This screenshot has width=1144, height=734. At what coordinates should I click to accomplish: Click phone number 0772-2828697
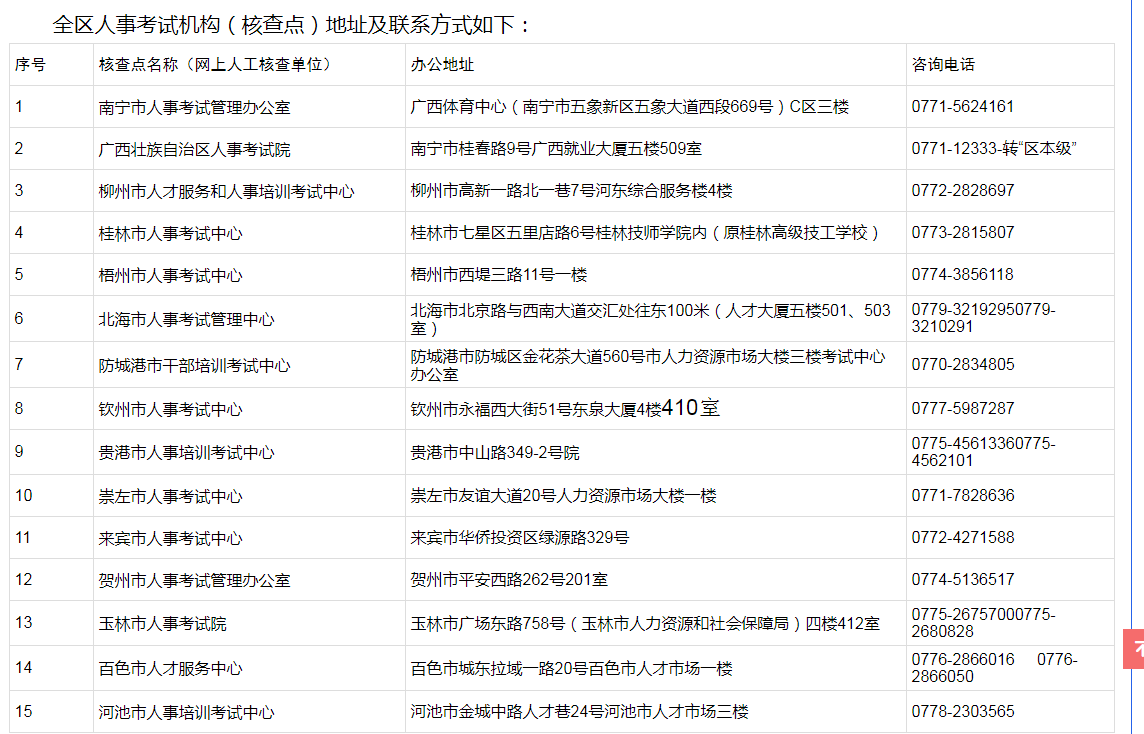pos(962,190)
